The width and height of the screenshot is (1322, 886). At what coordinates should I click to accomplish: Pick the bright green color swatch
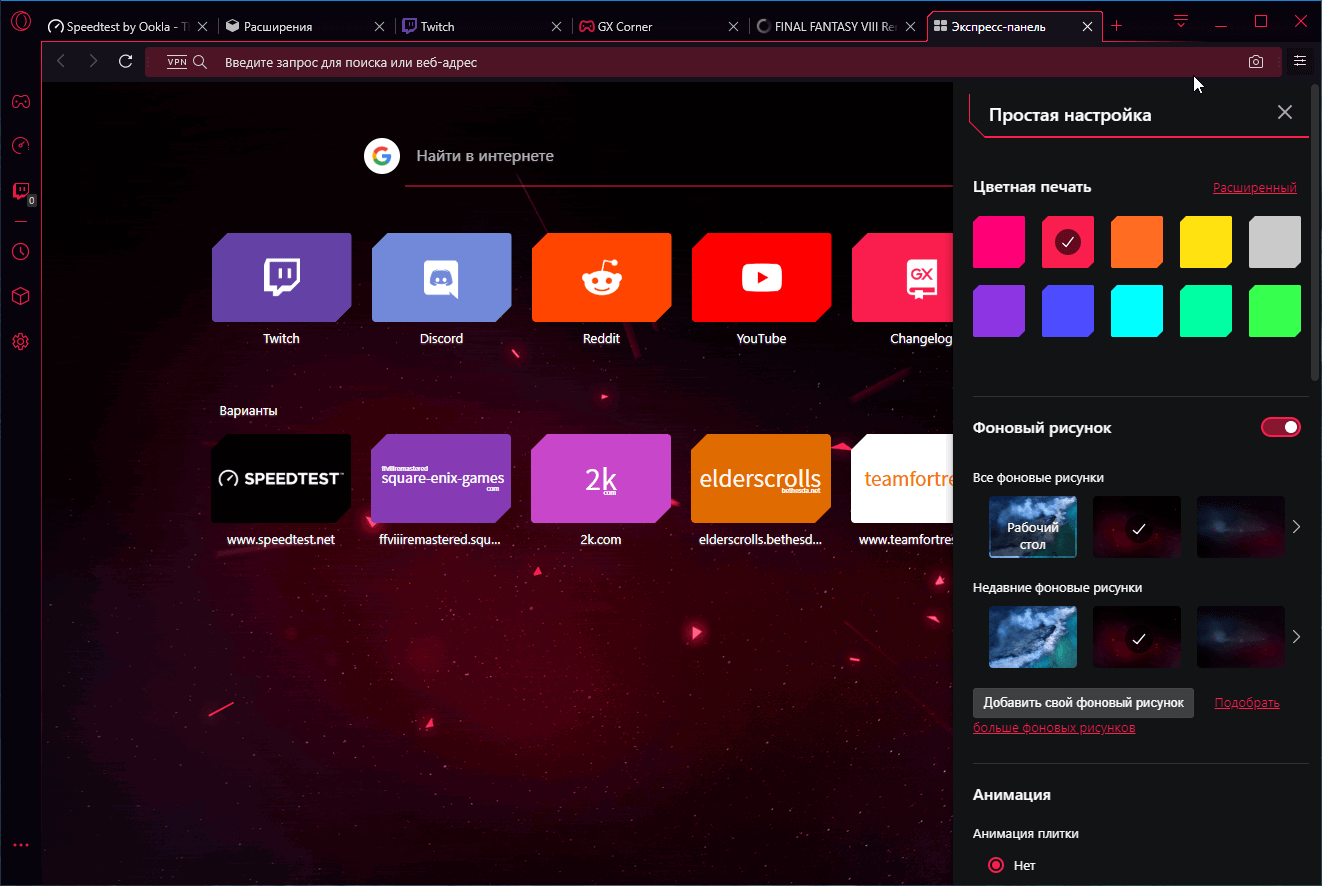(x=1275, y=311)
